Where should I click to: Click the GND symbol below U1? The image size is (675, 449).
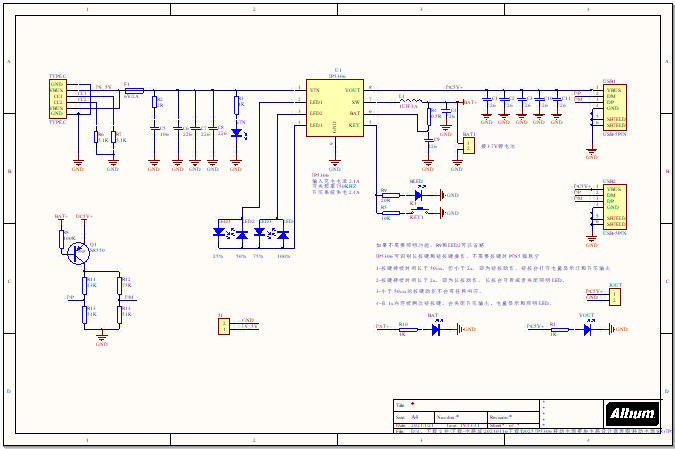pyautogui.click(x=335, y=164)
